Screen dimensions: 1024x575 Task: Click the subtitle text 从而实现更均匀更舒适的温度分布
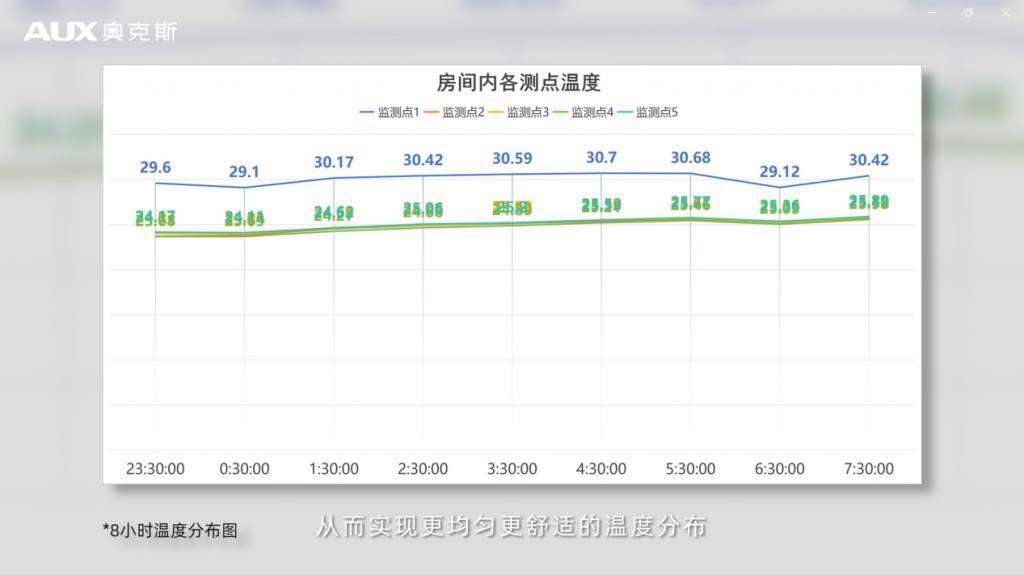coord(512,526)
